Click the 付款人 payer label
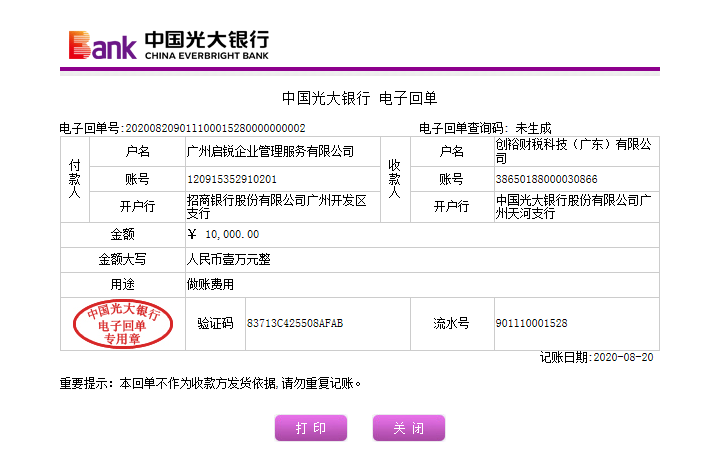 pos(75,179)
